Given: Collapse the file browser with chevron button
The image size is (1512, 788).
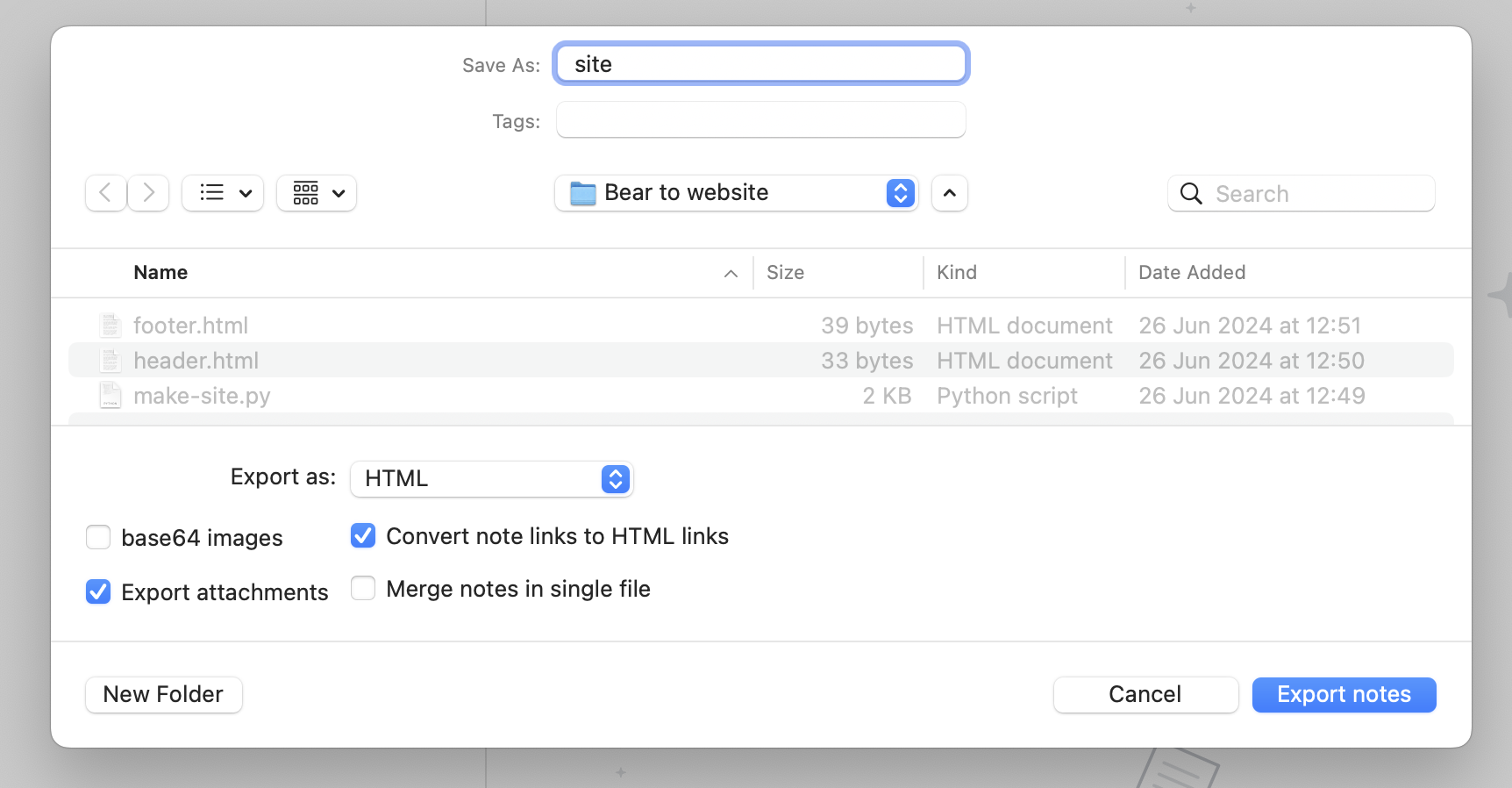Looking at the screenshot, I should (949, 193).
